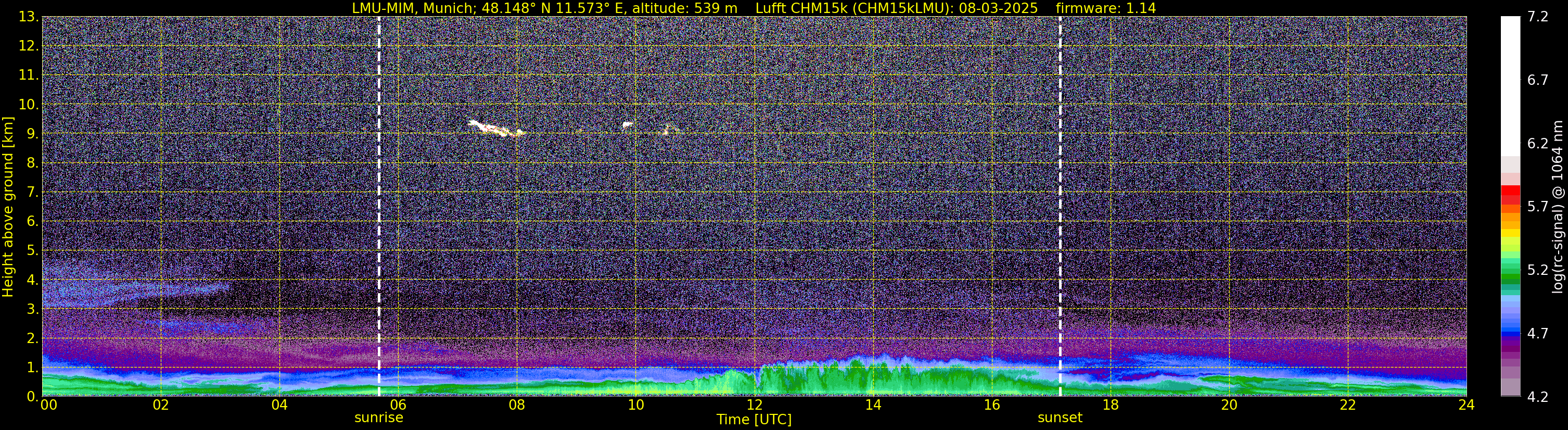Click the time axis tick '18'

[1110, 405]
